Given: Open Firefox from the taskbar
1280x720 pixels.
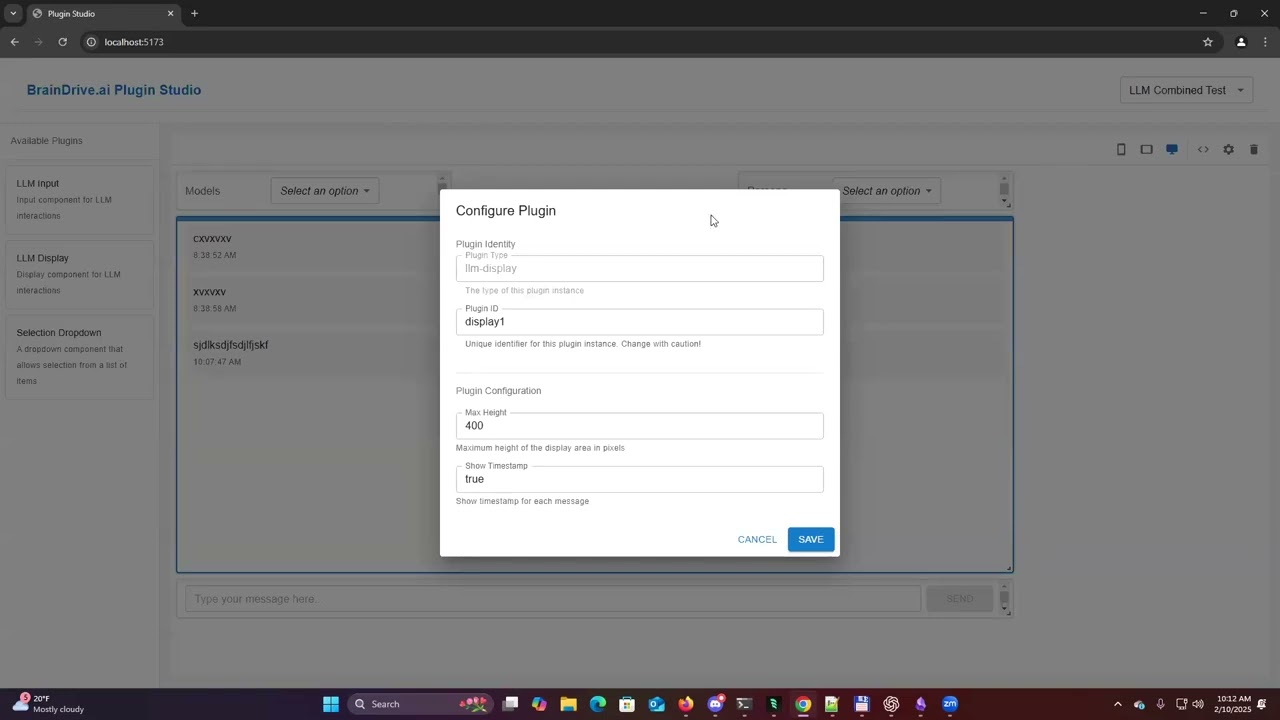Looking at the screenshot, I should [685, 704].
